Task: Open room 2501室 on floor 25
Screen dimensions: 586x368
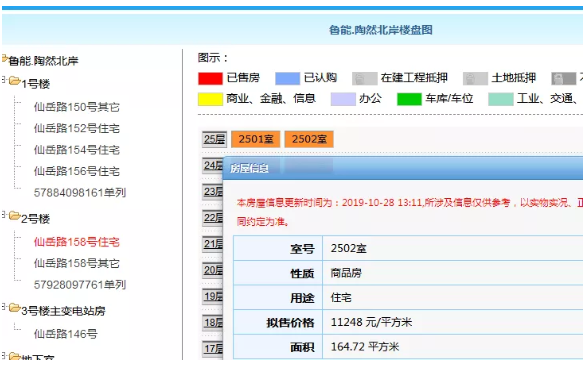Action: pyautogui.click(x=256, y=139)
